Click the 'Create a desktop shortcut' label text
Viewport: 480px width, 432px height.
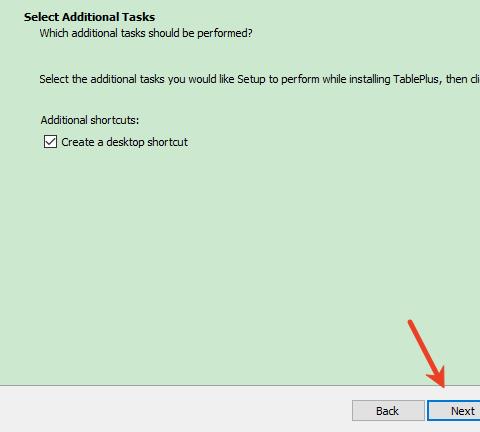[124, 142]
